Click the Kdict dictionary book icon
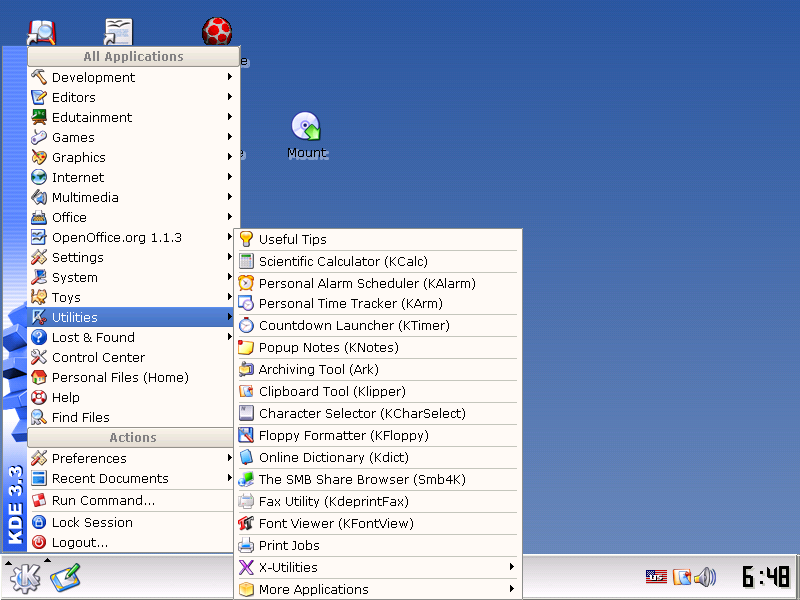This screenshot has width=800, height=600. tap(246, 457)
